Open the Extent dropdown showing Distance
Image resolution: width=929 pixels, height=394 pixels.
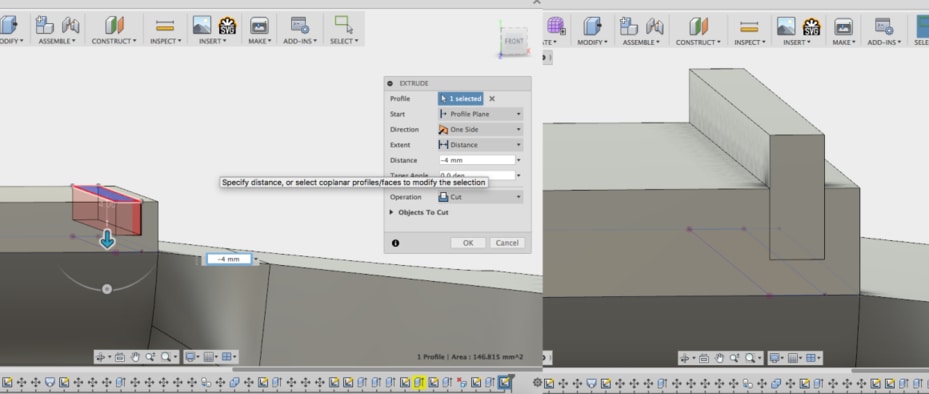pyautogui.click(x=480, y=145)
